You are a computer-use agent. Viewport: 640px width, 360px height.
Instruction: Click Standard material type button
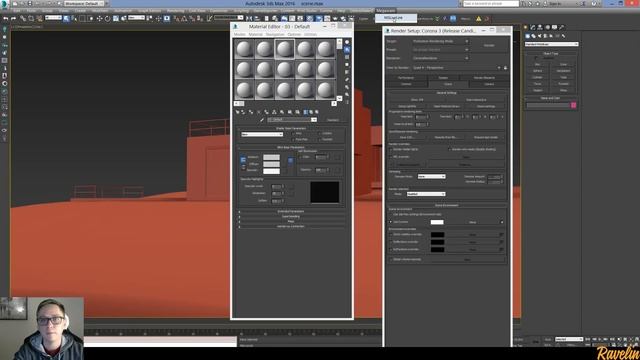pos(333,120)
